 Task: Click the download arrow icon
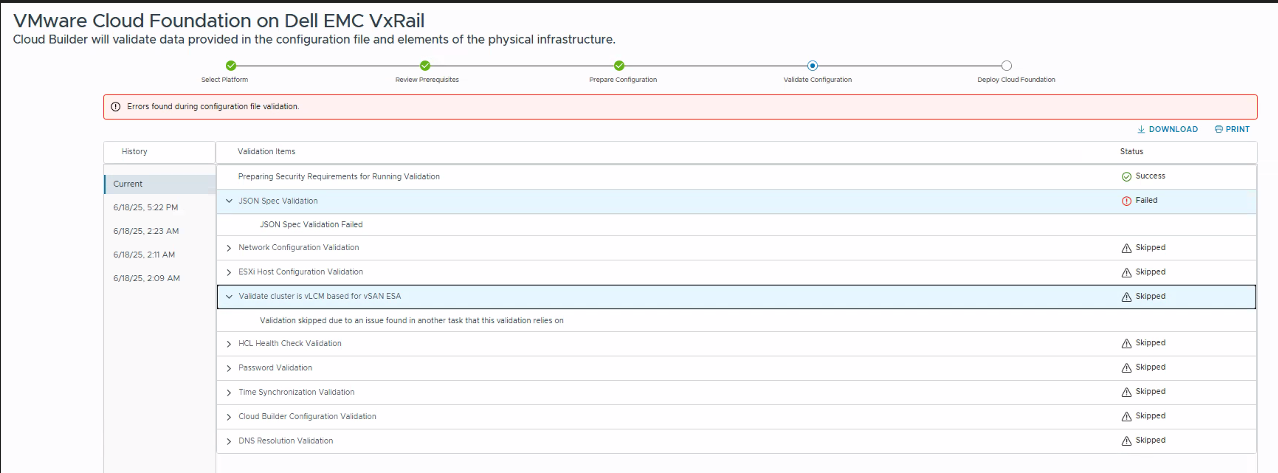[1141, 129]
